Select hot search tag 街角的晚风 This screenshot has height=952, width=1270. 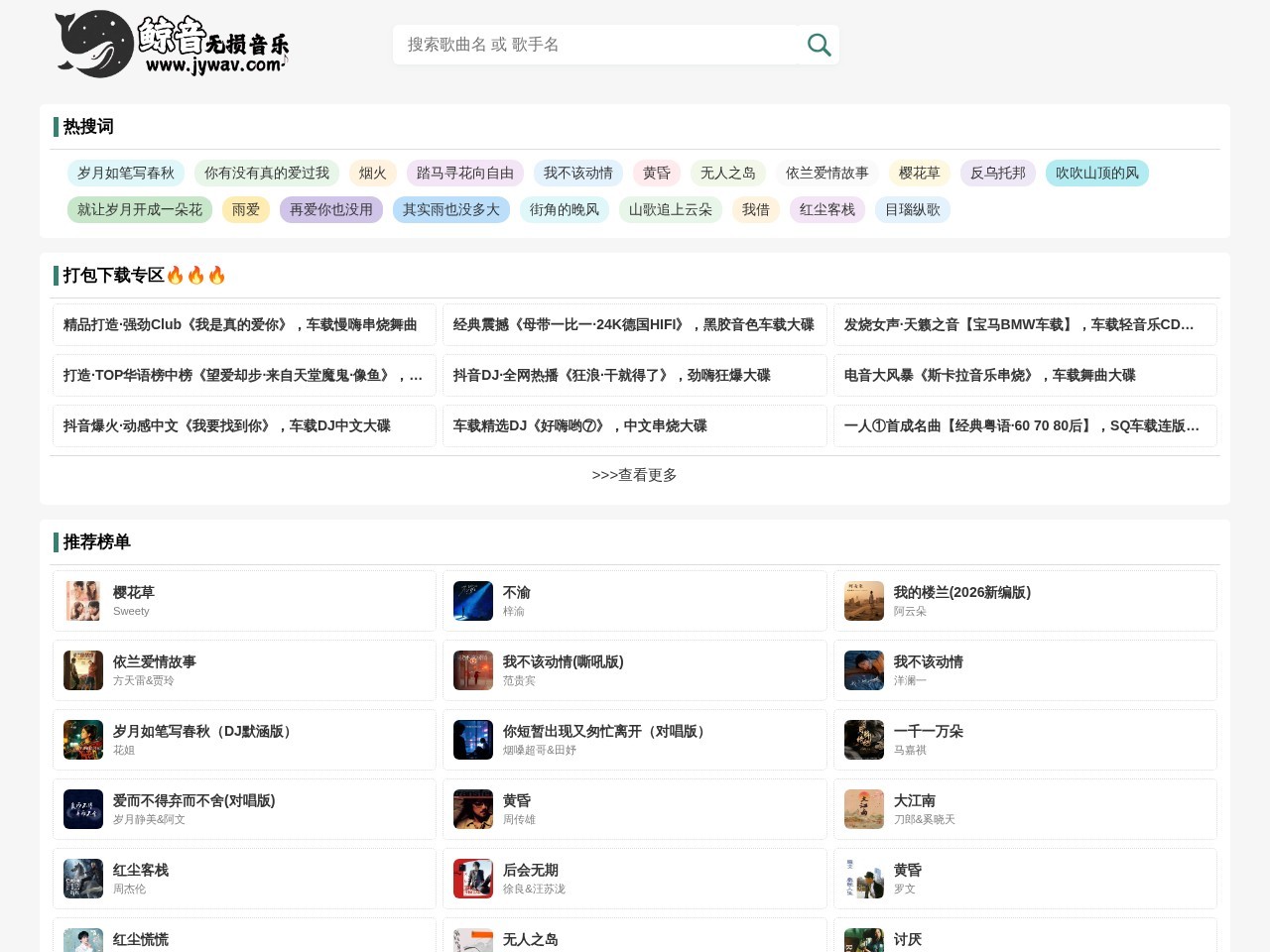point(565,209)
